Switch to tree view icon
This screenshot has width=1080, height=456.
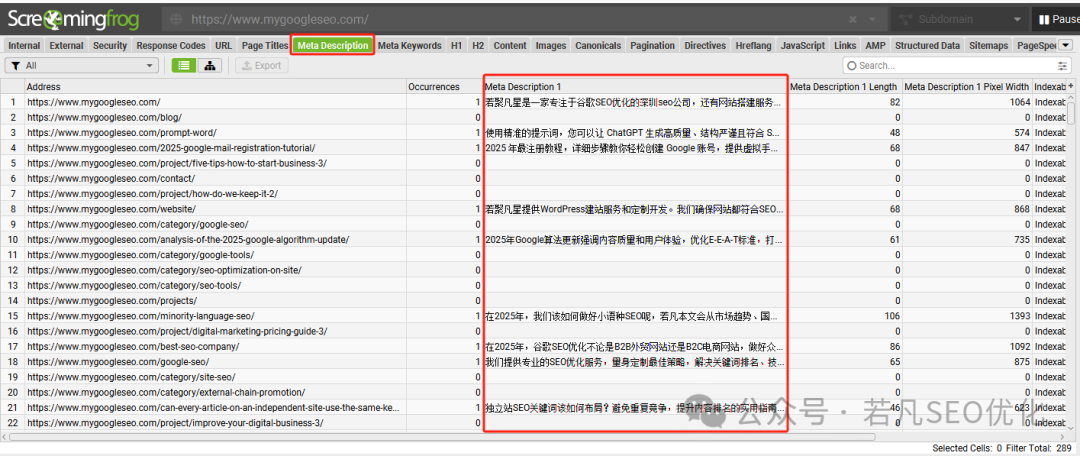pyautogui.click(x=209, y=65)
